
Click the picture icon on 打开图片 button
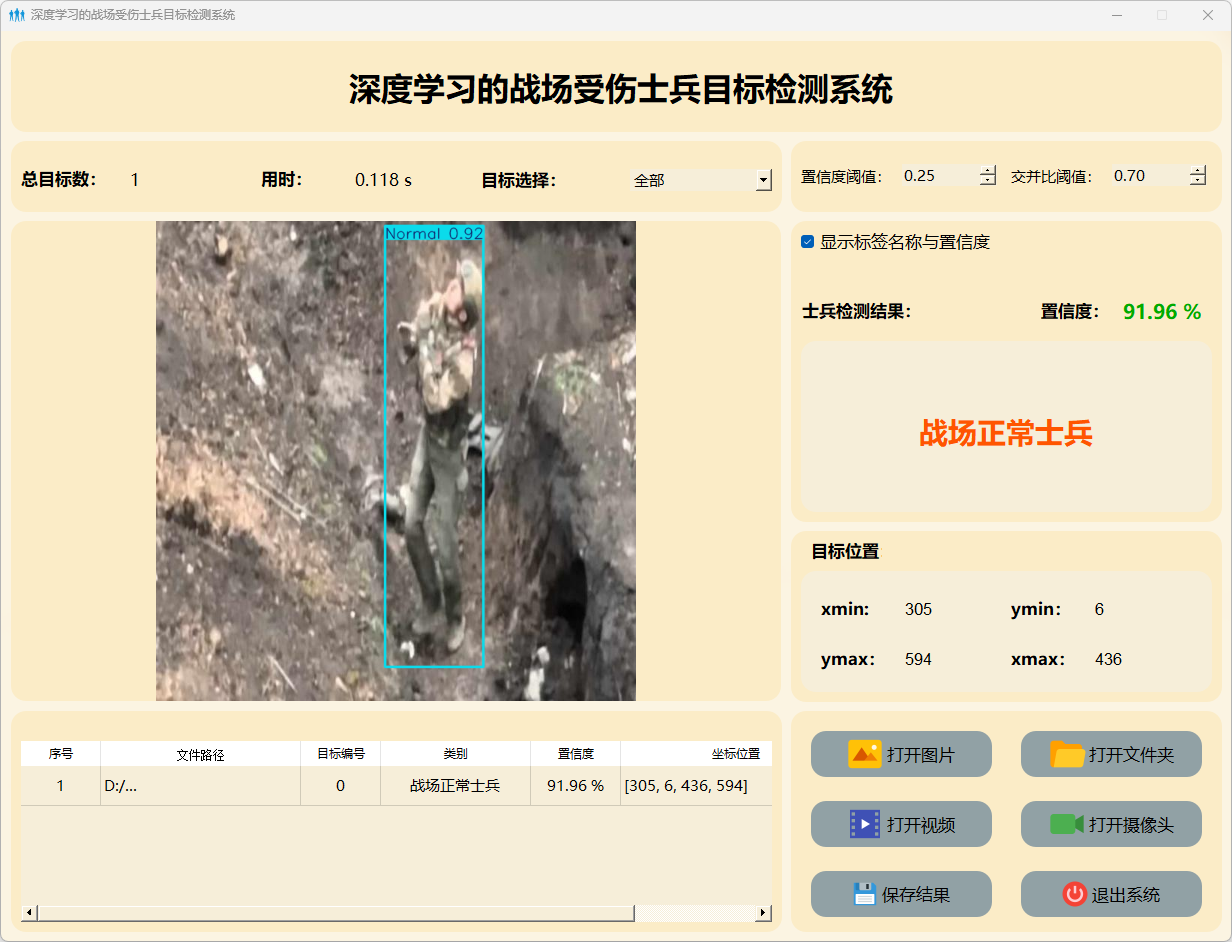tap(864, 754)
